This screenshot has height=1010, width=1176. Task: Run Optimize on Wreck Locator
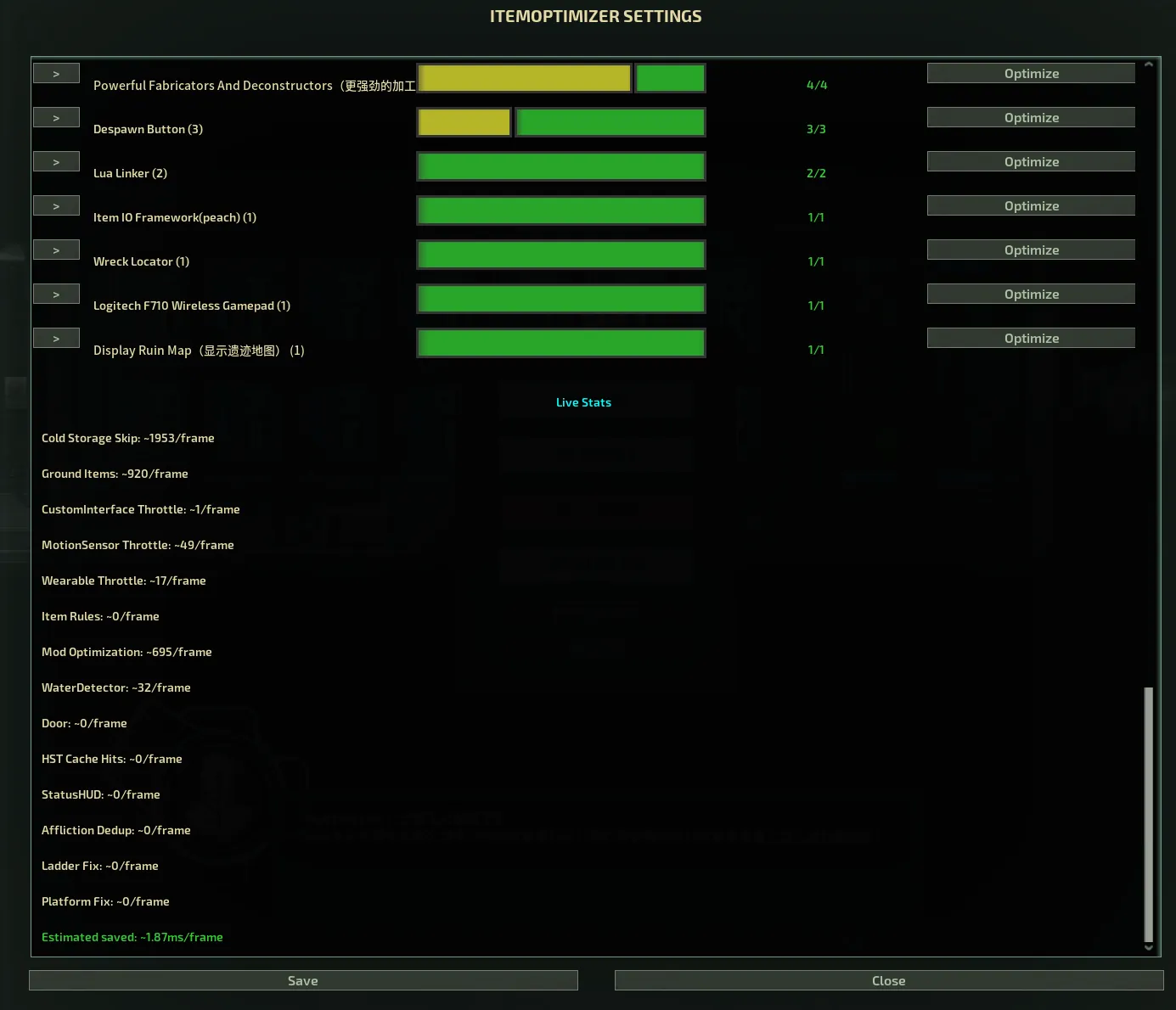(x=1030, y=250)
